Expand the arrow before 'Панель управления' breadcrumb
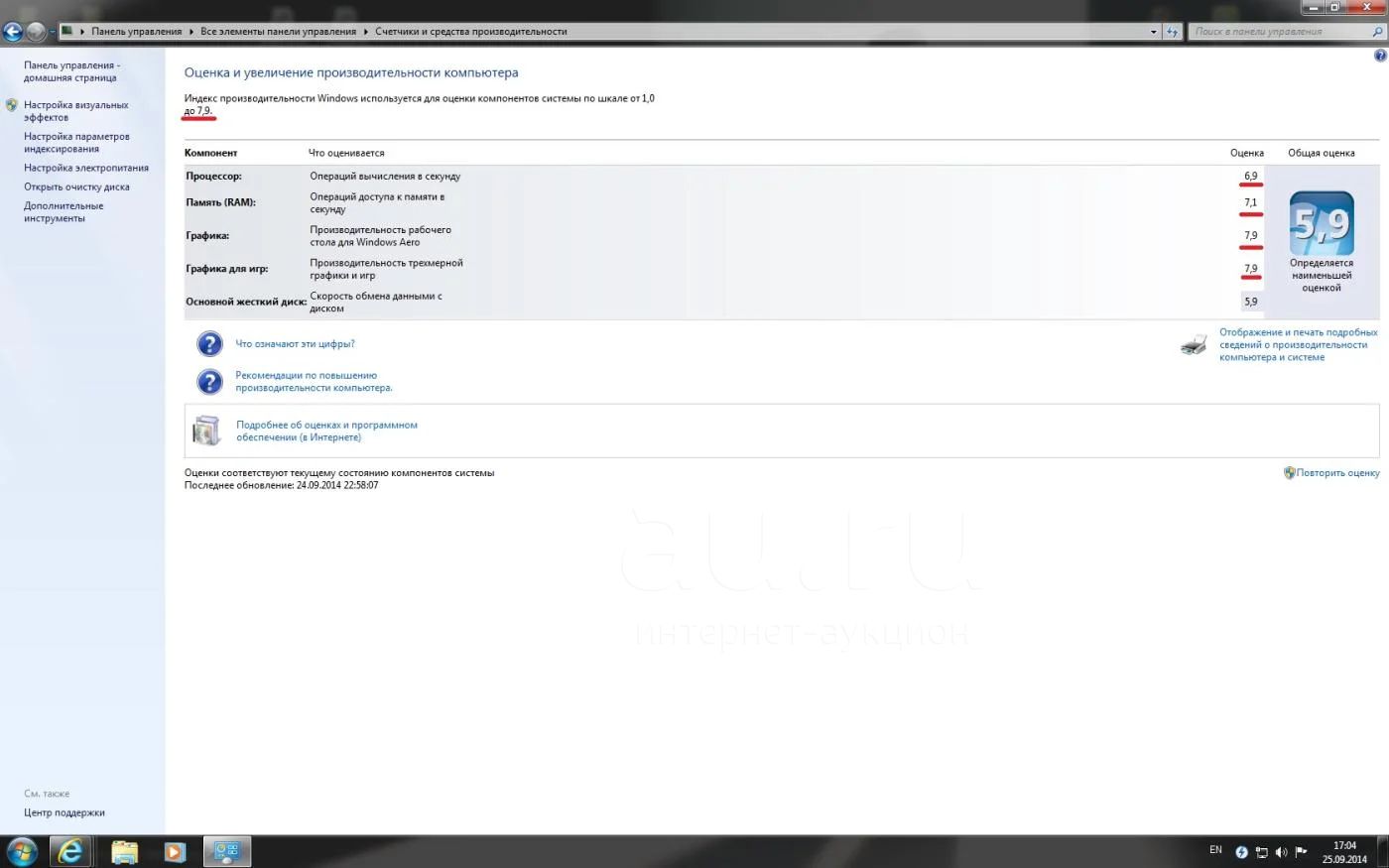Viewport: 1389px width, 868px height. (x=82, y=32)
